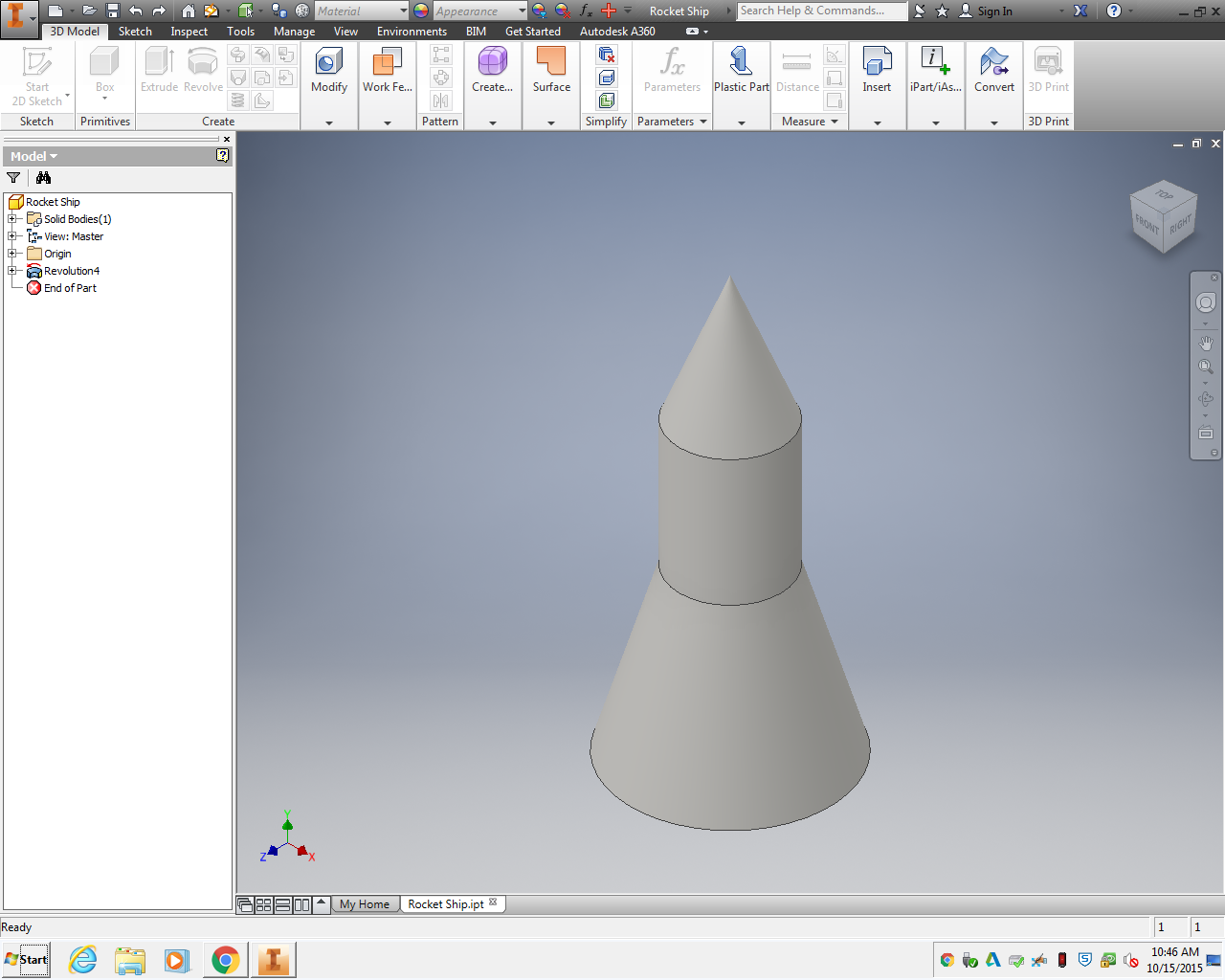Click the filter icon in the Model browser
Image resolution: width=1225 pixels, height=980 pixels.
[13, 178]
